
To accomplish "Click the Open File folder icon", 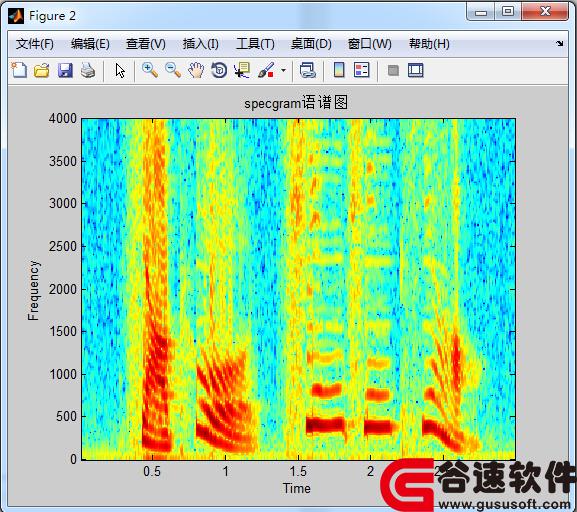I will [x=42, y=70].
